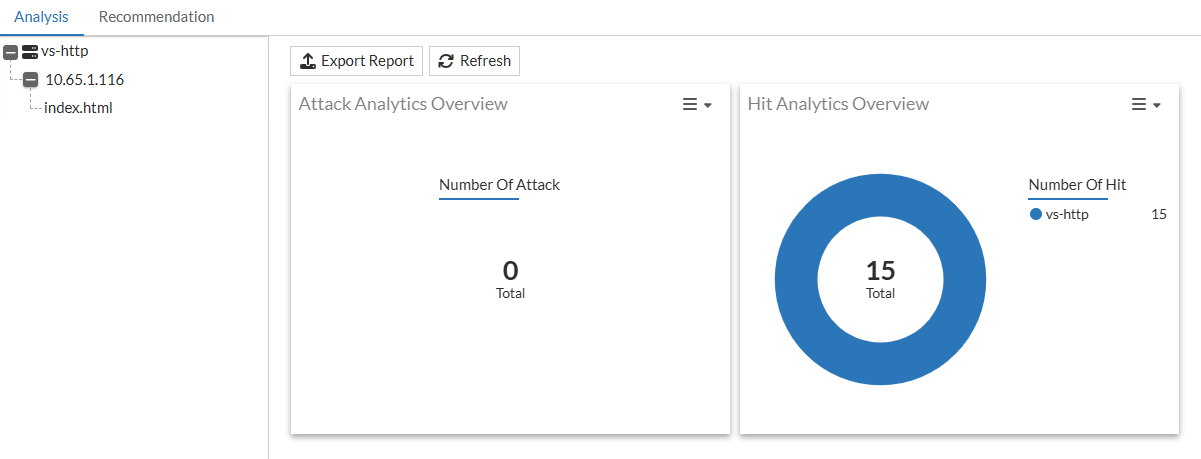Click the Number Of Attack heading
Image resolution: width=1201 pixels, height=459 pixels.
499,184
